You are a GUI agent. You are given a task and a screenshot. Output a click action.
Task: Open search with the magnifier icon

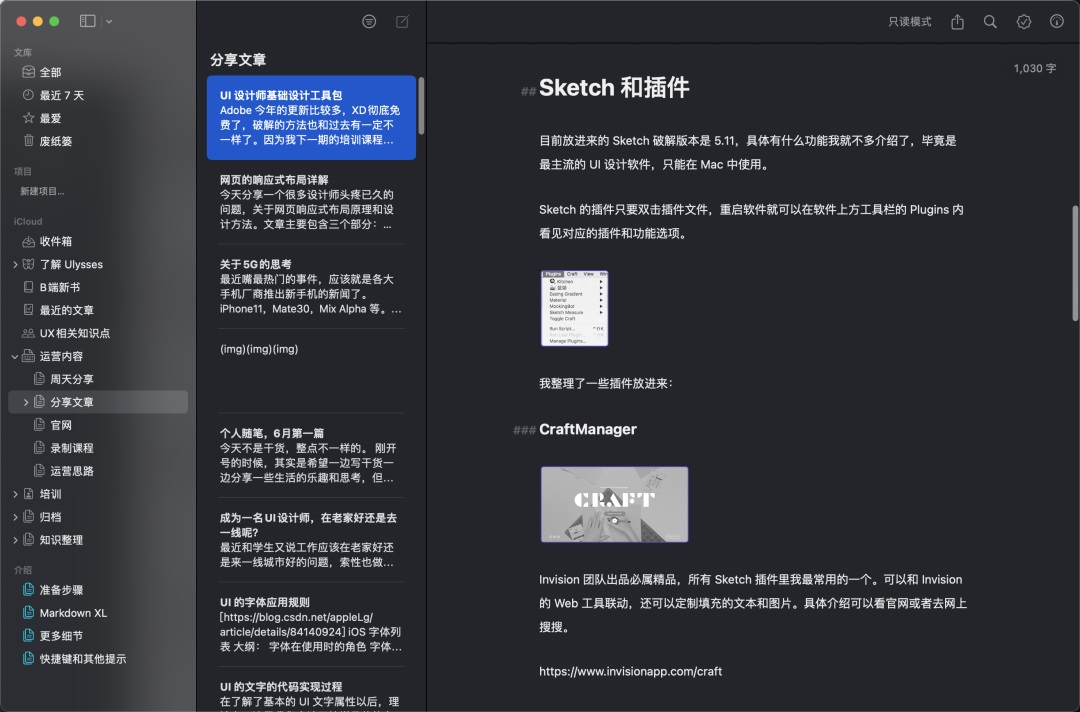[x=990, y=20]
